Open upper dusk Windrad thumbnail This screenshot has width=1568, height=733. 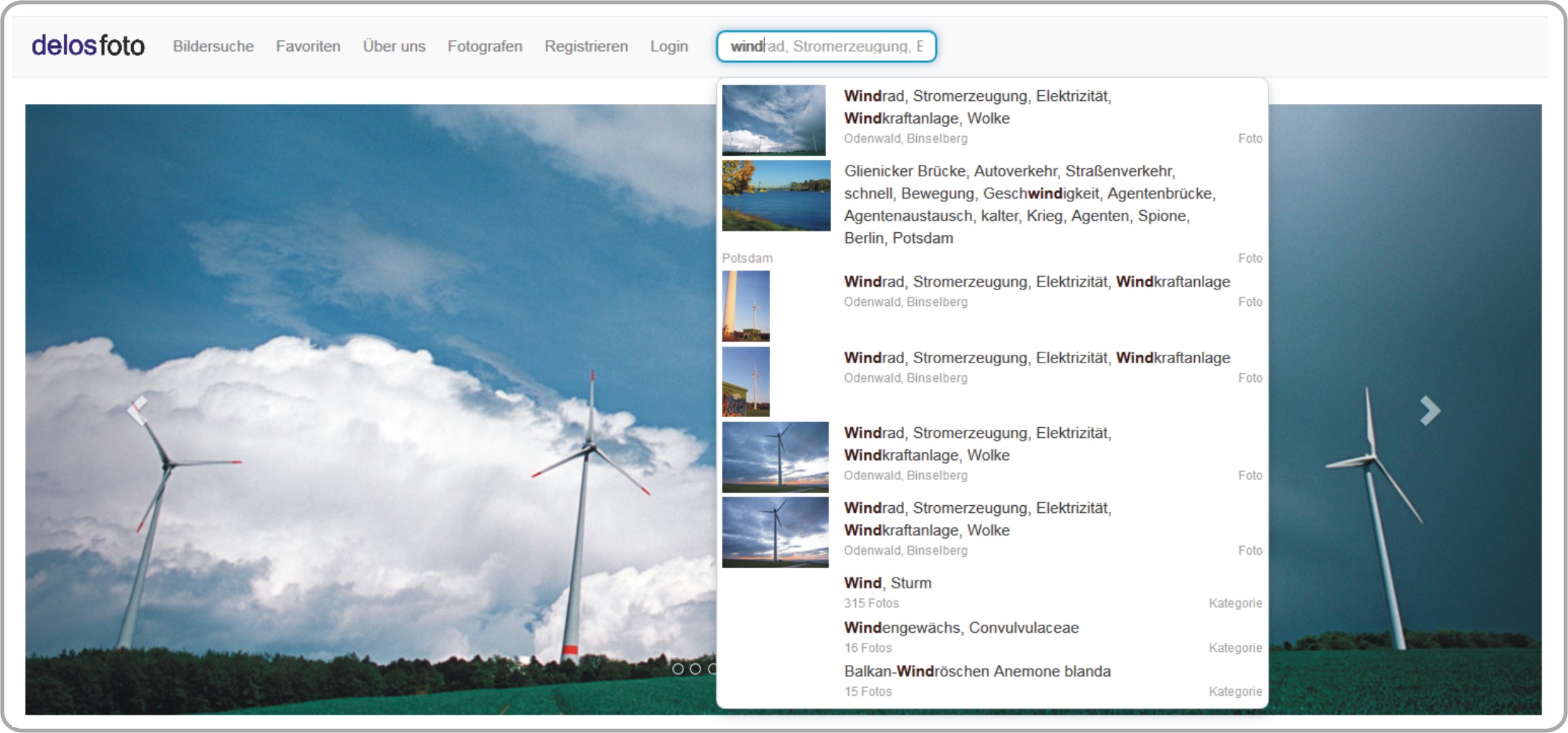click(775, 457)
